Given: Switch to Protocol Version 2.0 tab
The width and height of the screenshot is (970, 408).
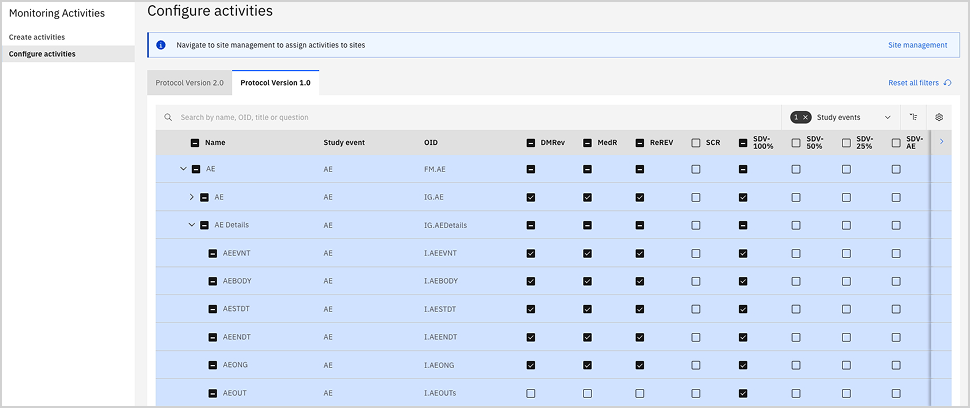Looking at the screenshot, I should [189, 82].
